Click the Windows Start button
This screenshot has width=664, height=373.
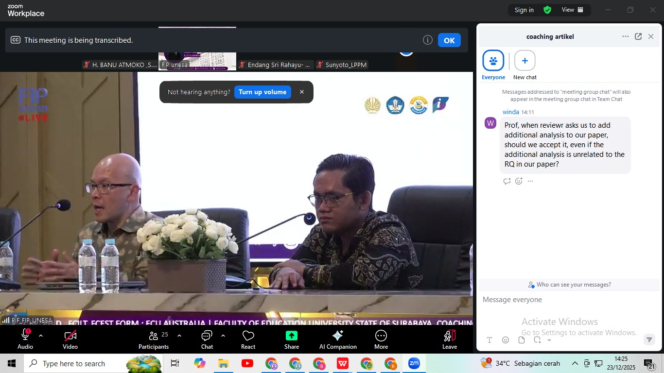11,363
